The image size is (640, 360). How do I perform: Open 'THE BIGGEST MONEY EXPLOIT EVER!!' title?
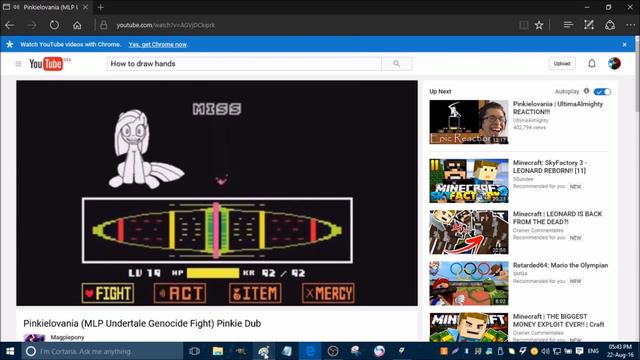[x=558, y=320]
